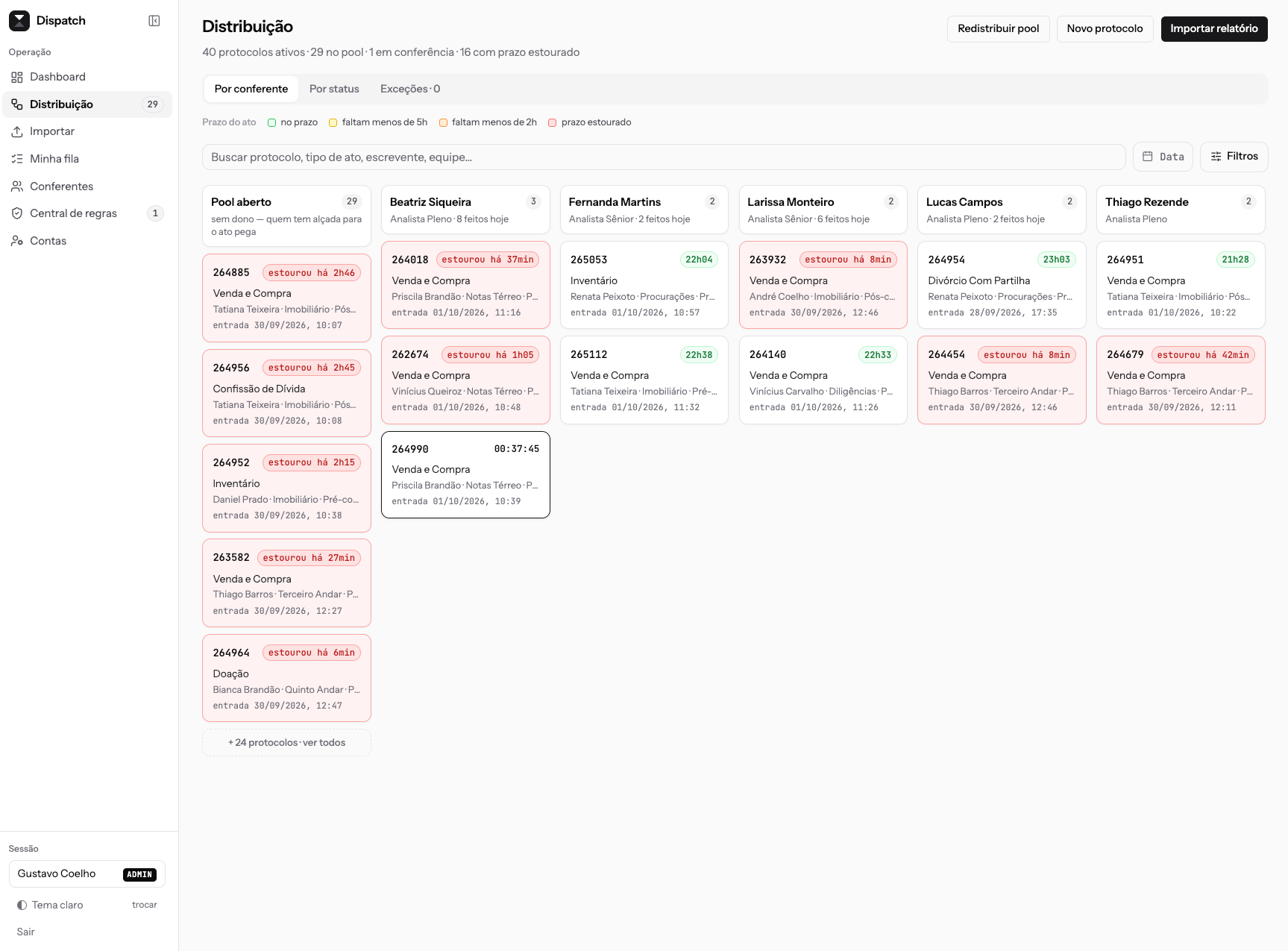
Task: Open Dashboard grid icon
Action: [17, 77]
